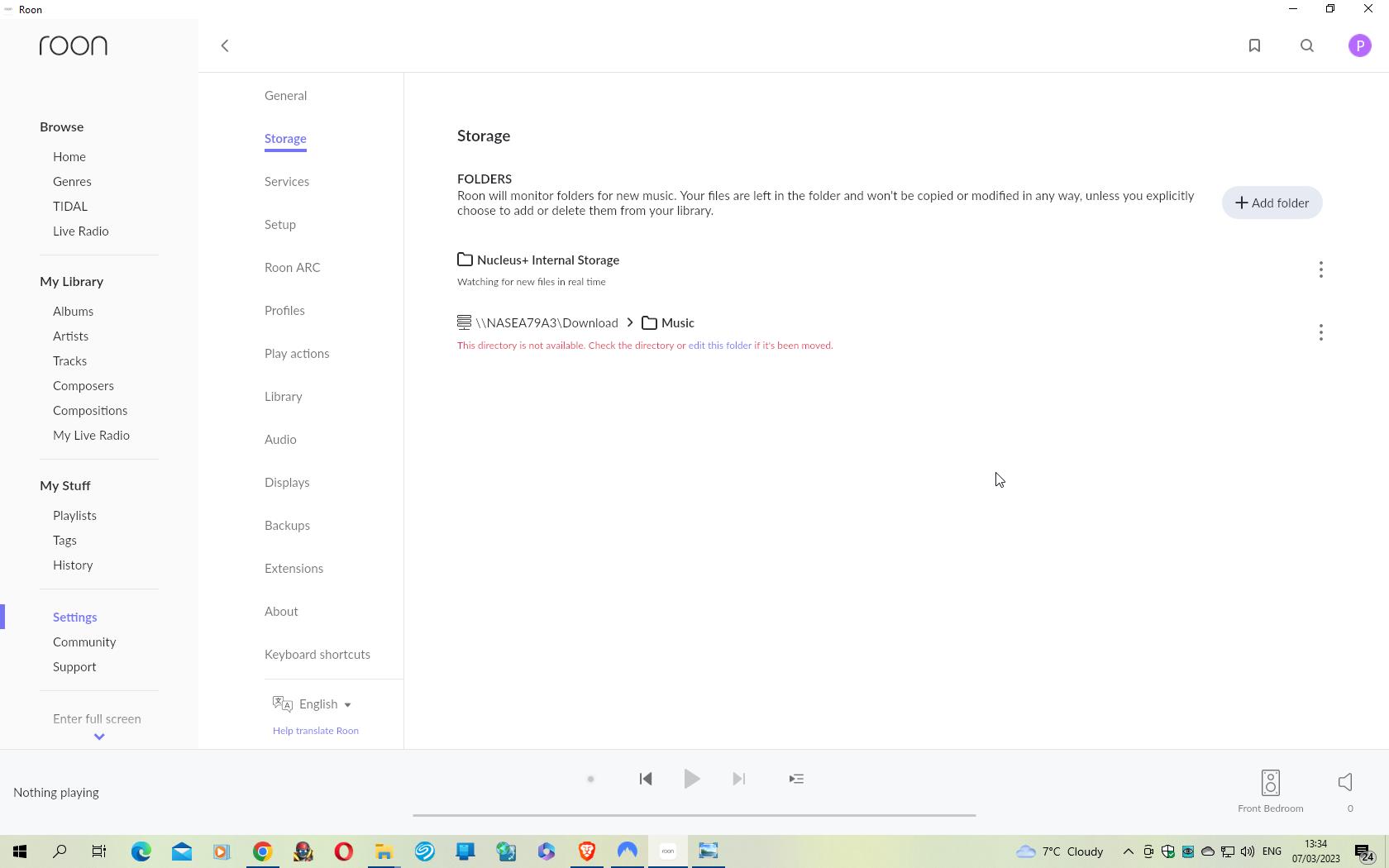
Task: Open TIDAL in the sidebar
Action: (x=70, y=207)
